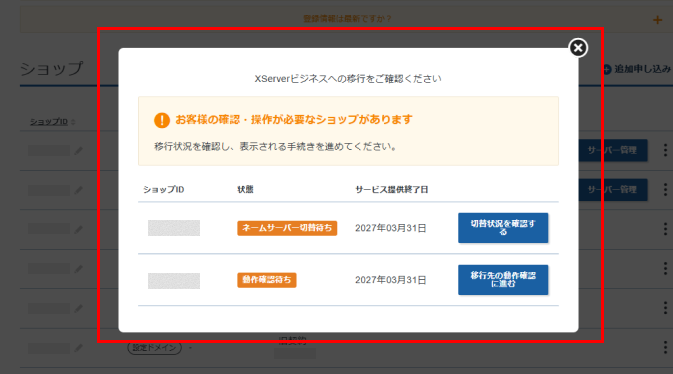
Task: Sort by ショップID in background table
Action: pos(52,122)
